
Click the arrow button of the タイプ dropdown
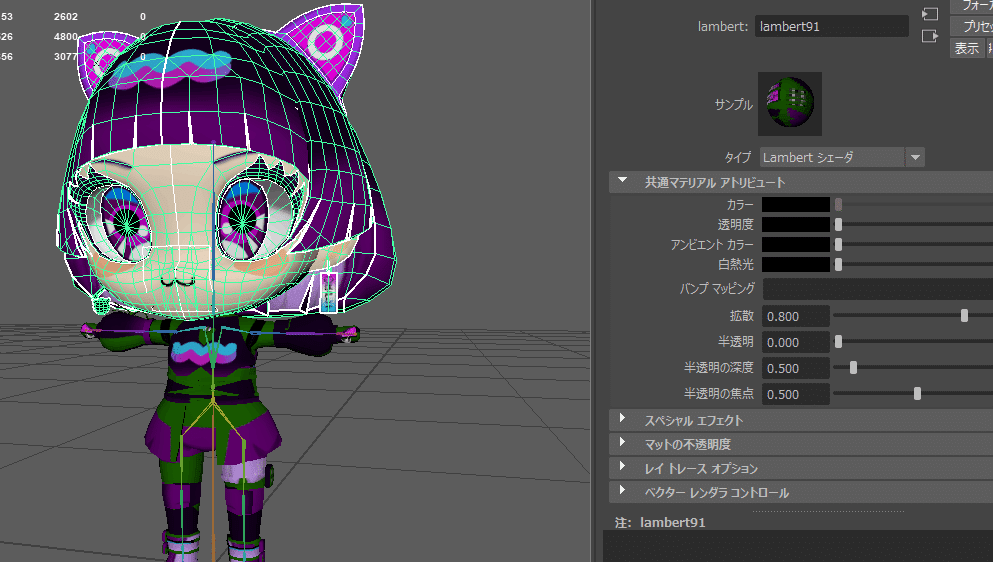(915, 157)
